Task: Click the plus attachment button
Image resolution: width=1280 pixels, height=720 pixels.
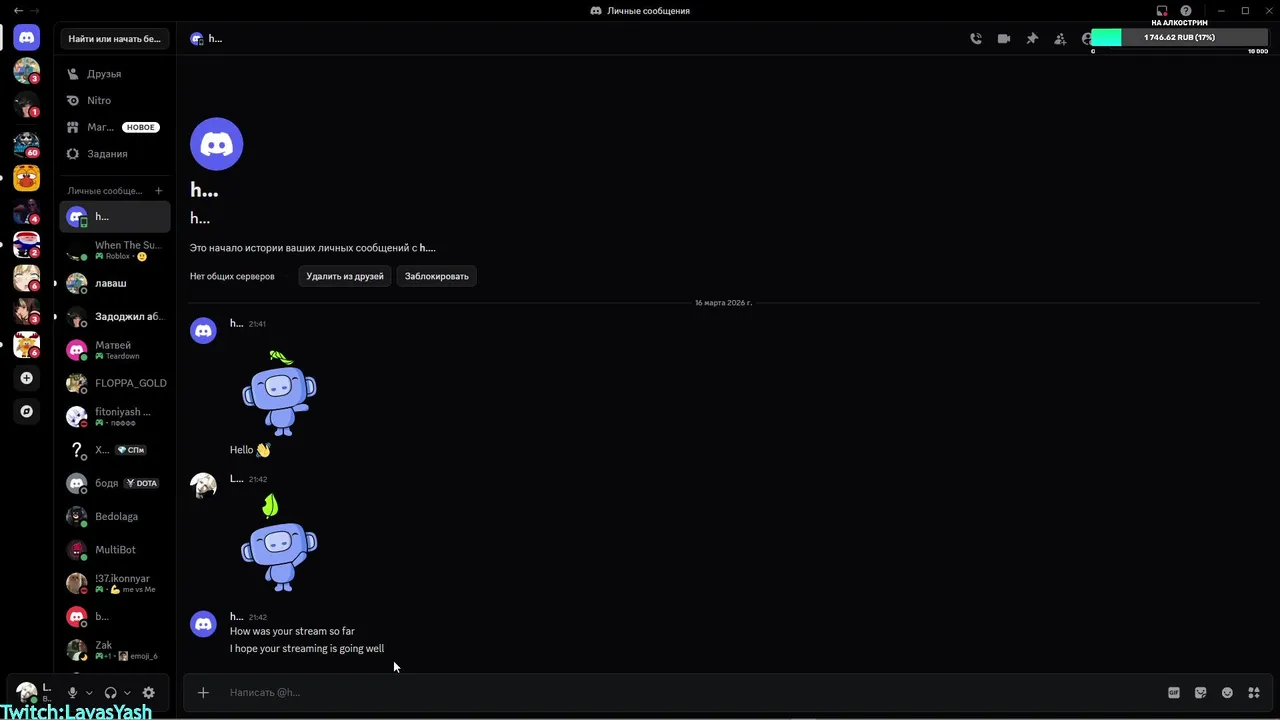Action: [203, 692]
